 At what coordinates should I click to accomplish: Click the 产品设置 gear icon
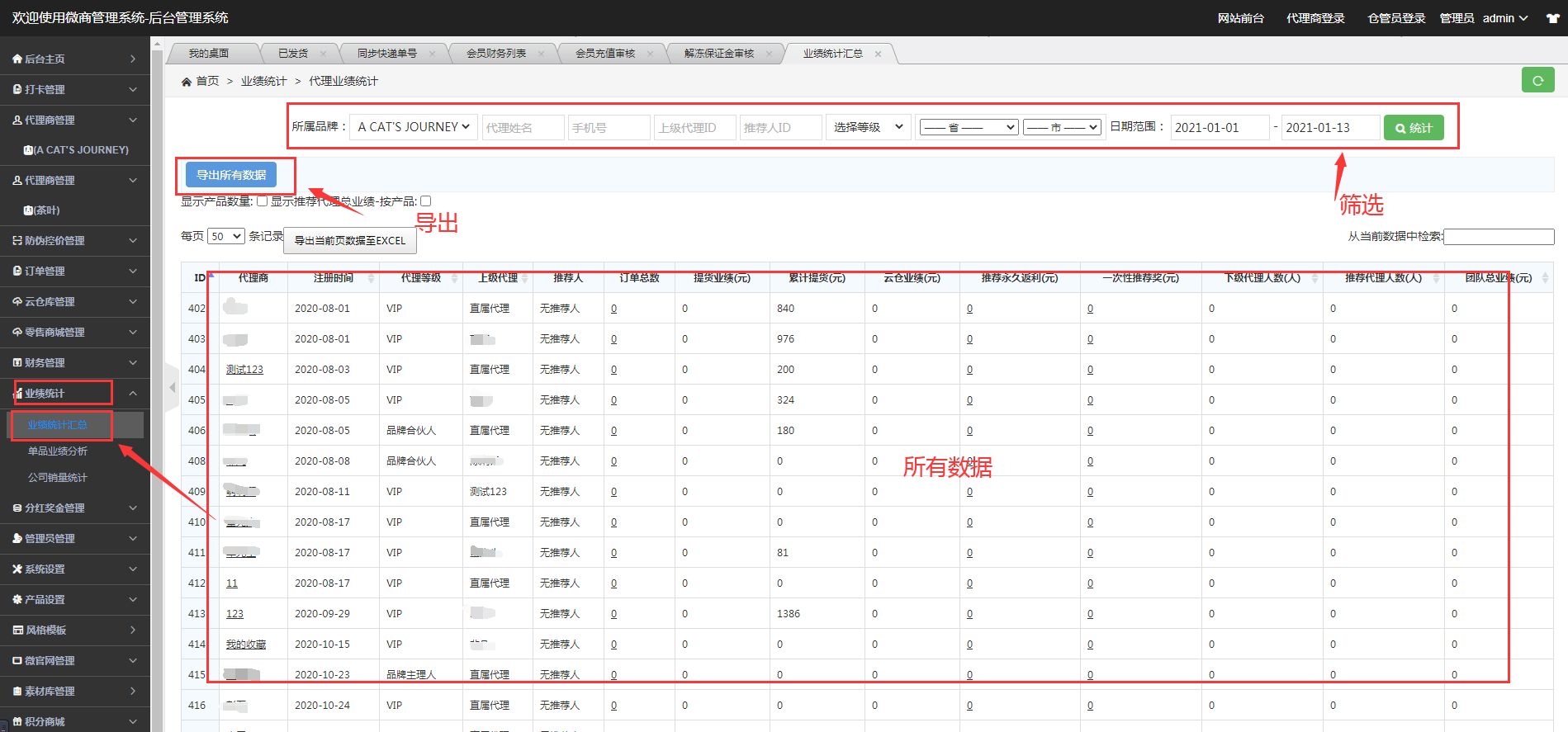coord(17,599)
